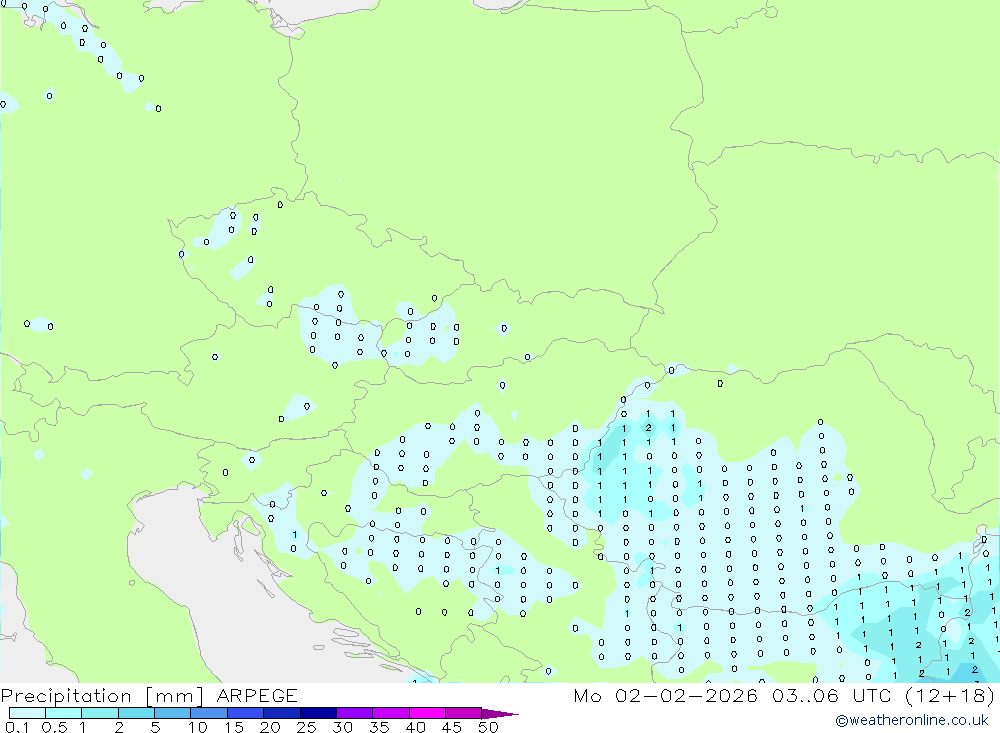Pick the 40–45 mm magenta legend swatch
The width and height of the screenshot is (1000, 733).
427,713
